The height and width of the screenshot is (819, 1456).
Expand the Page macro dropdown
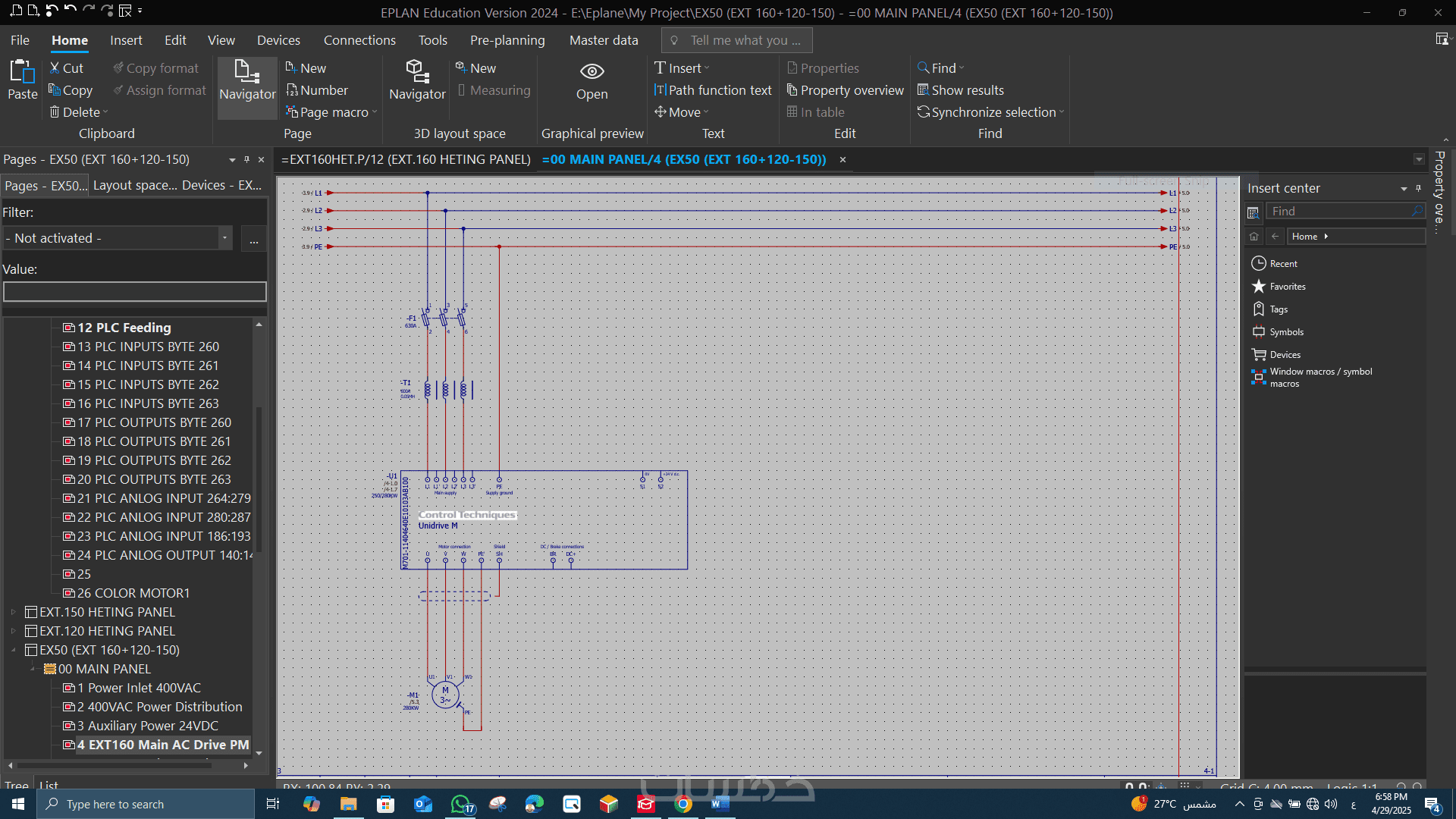point(375,112)
